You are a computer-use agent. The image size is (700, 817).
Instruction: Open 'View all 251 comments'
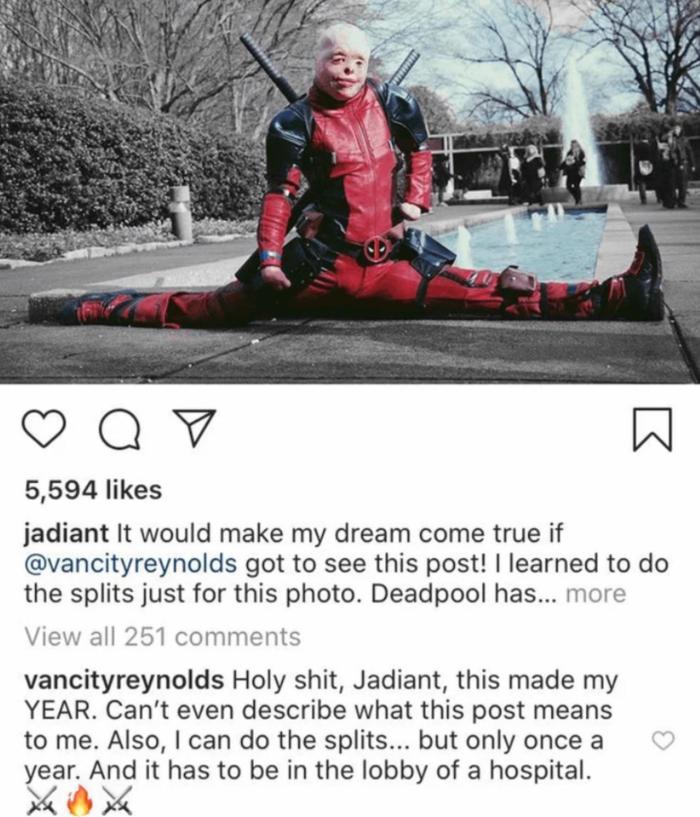click(x=163, y=637)
